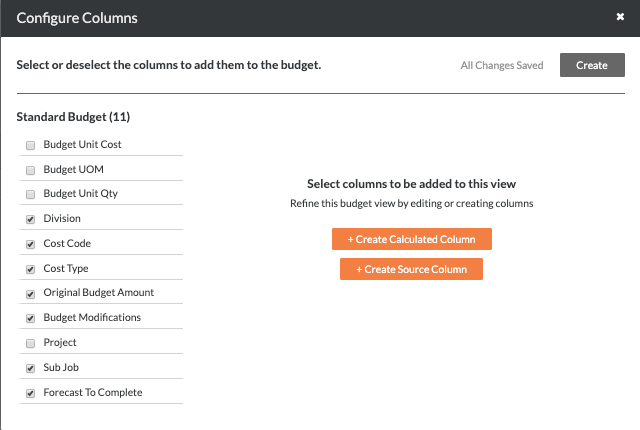Image resolution: width=640 pixels, height=430 pixels.
Task: Deselect the Cost Code checkbox
Action: (x=30, y=244)
